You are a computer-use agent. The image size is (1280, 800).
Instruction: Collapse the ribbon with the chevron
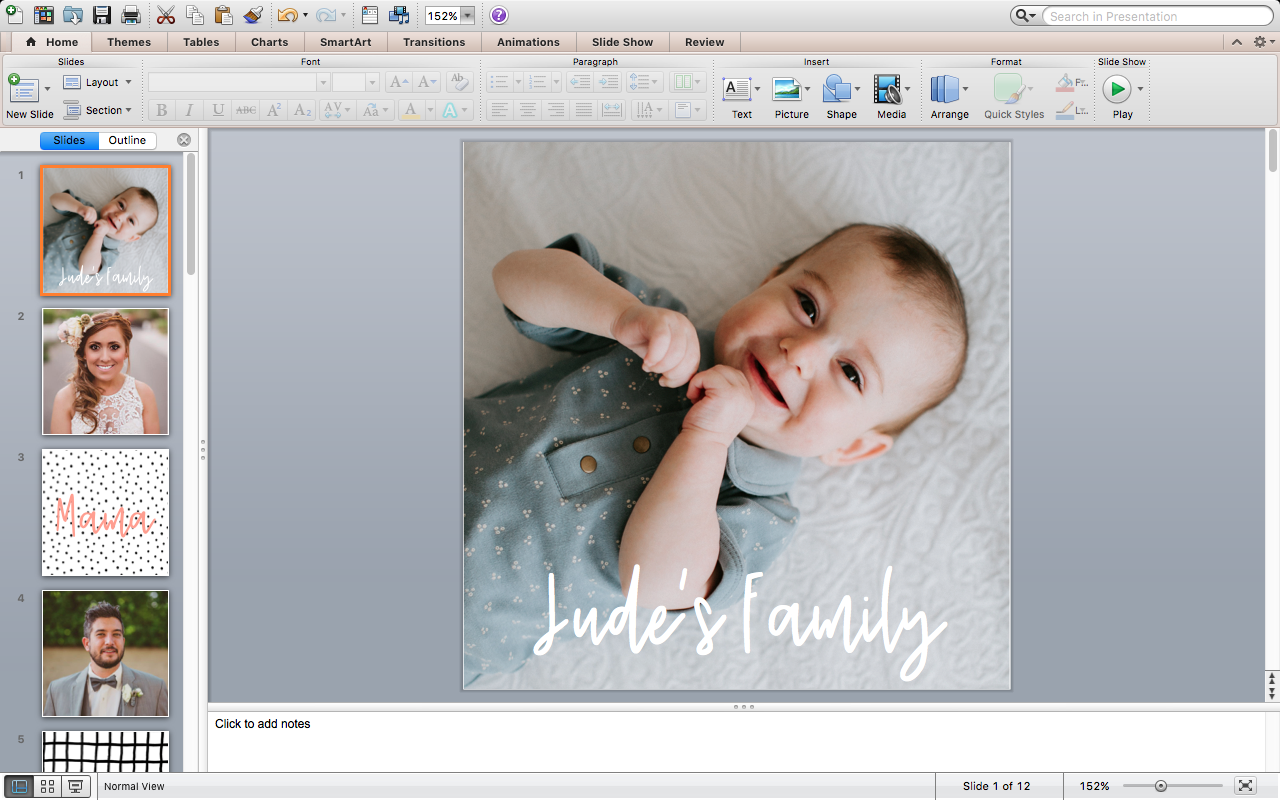1237,42
